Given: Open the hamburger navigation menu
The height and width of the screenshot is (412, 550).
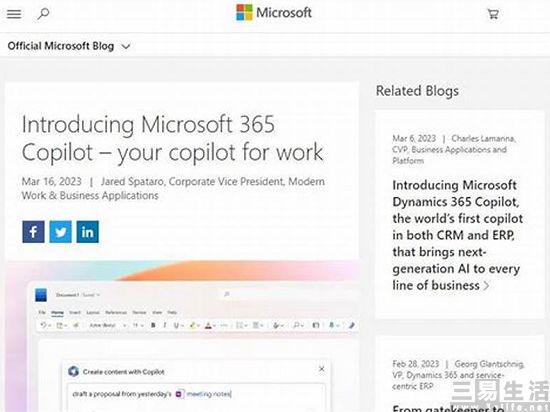Looking at the screenshot, I should pos(14,14).
